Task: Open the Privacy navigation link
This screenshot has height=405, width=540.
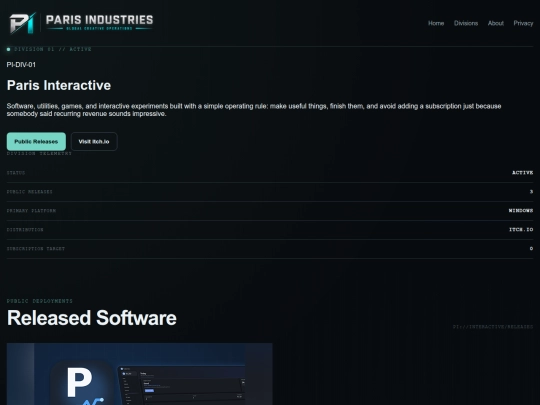Action: [x=523, y=23]
